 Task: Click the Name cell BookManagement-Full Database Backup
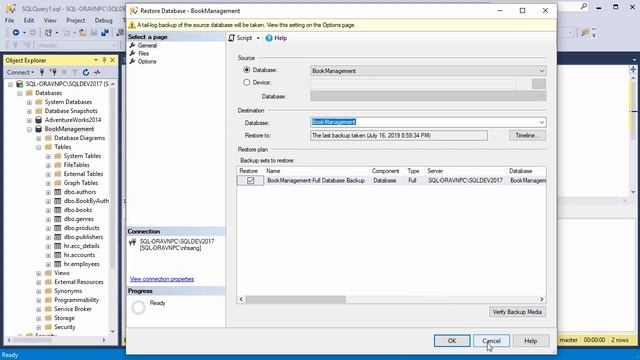point(316,180)
